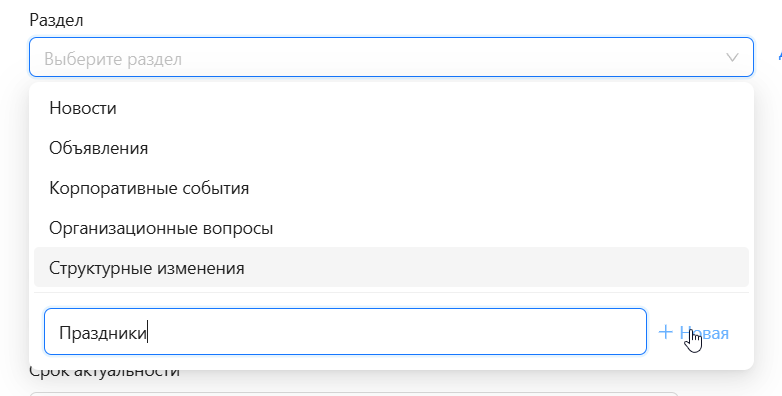Image resolution: width=782 pixels, height=396 pixels.
Task: Click the cut-off blue link at right edge
Action: coord(780,56)
